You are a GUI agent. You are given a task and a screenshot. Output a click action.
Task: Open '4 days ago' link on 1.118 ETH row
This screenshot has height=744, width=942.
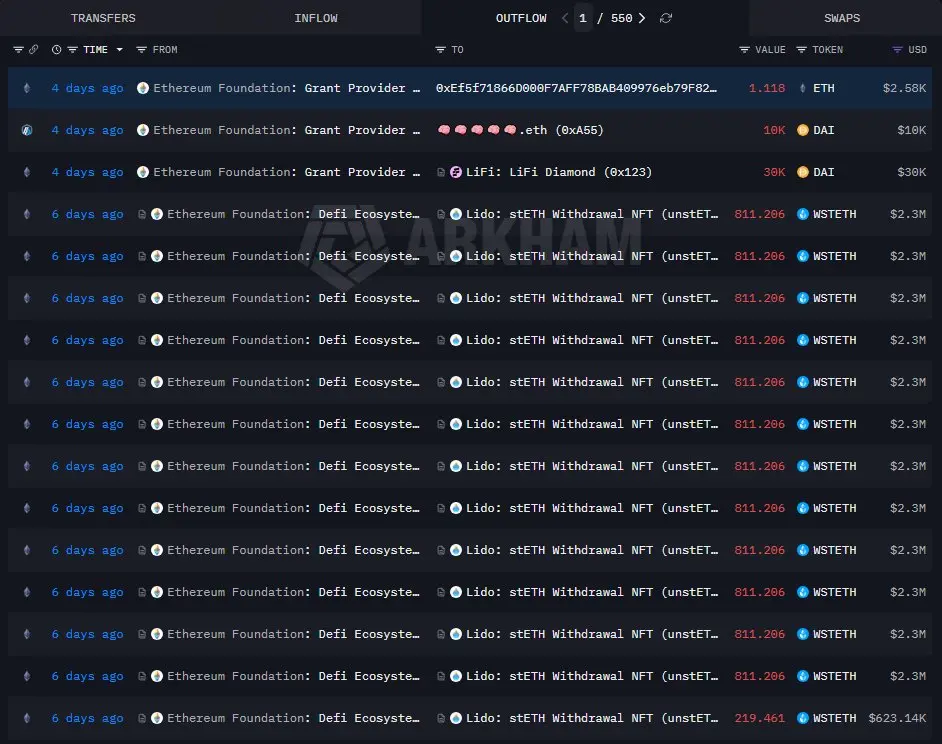88,88
